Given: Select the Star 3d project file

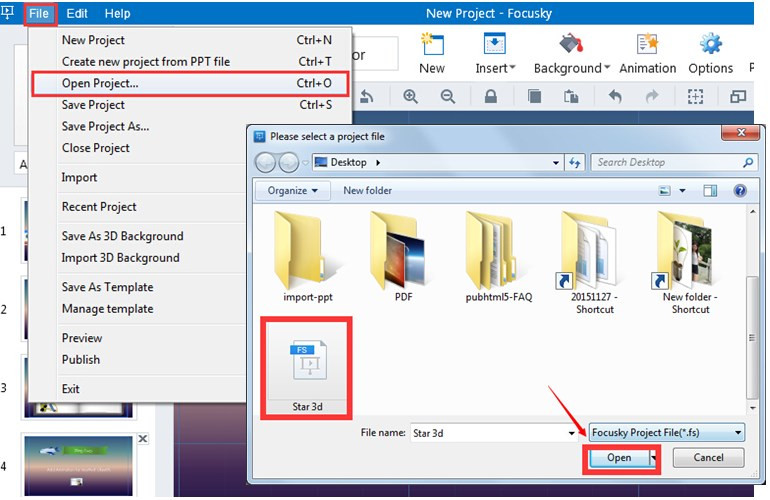Looking at the screenshot, I should (x=306, y=368).
